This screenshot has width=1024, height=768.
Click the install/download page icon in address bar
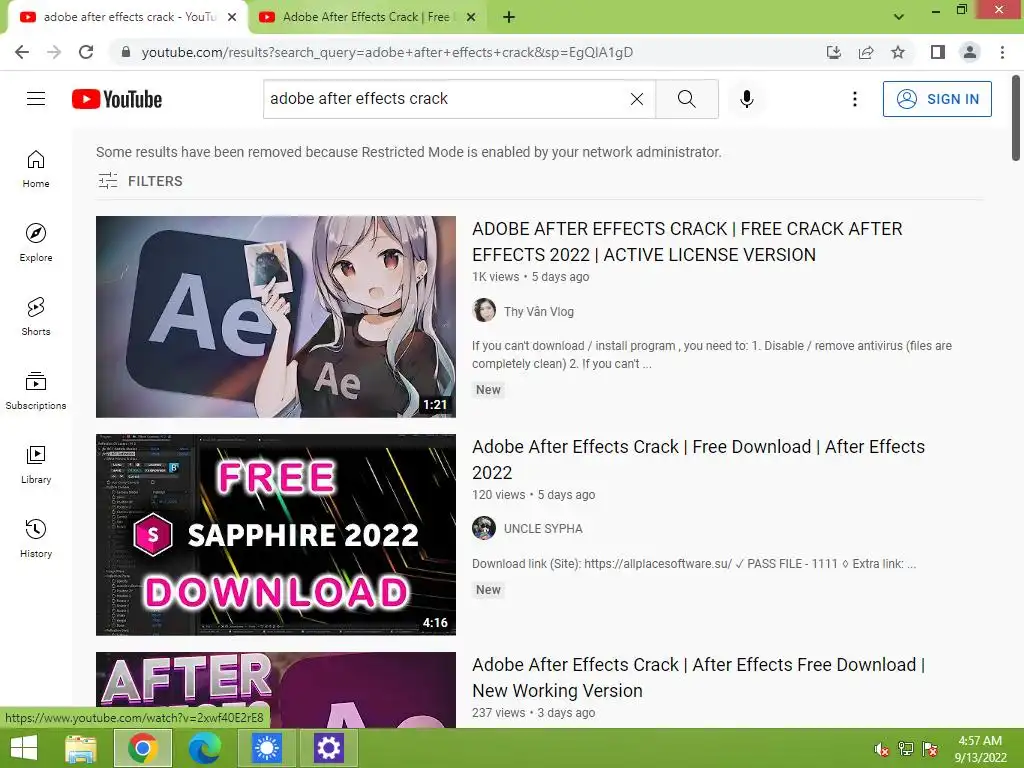tap(833, 52)
